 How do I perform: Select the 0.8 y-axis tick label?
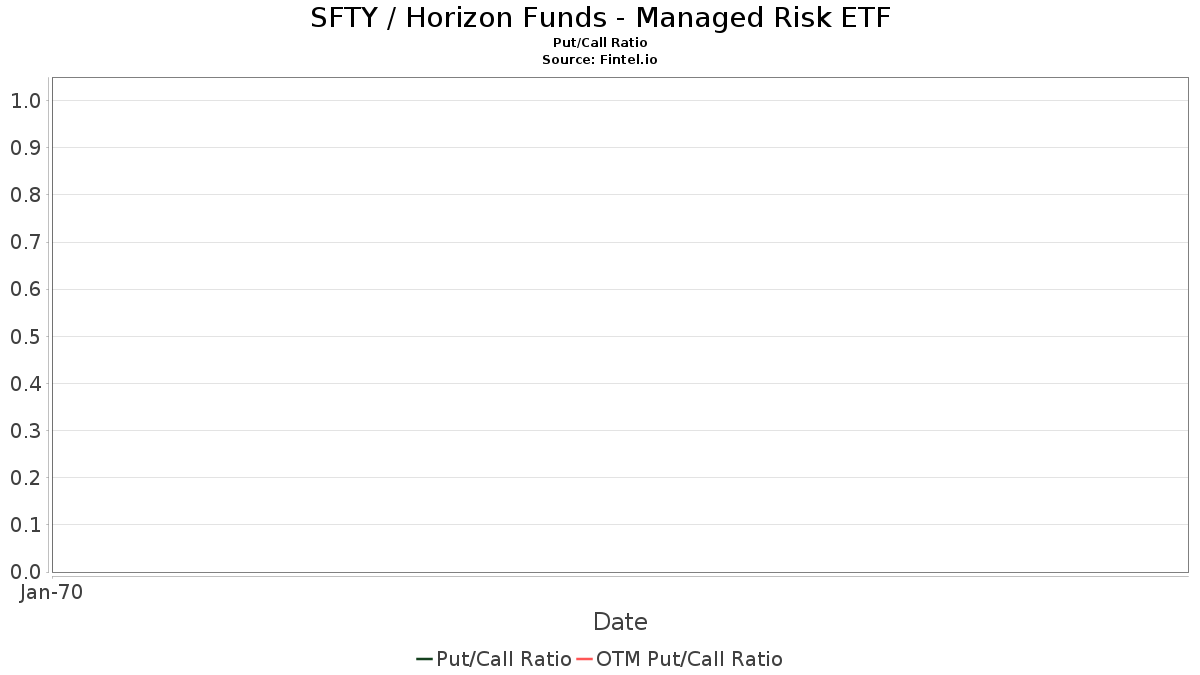pyautogui.click(x=25, y=194)
